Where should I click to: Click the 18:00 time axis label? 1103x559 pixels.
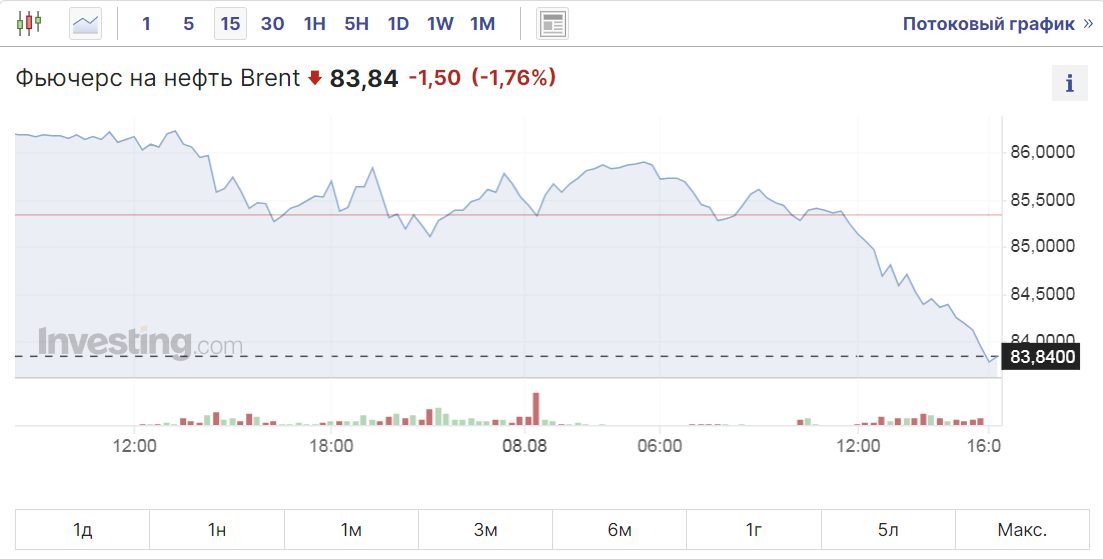(x=331, y=446)
